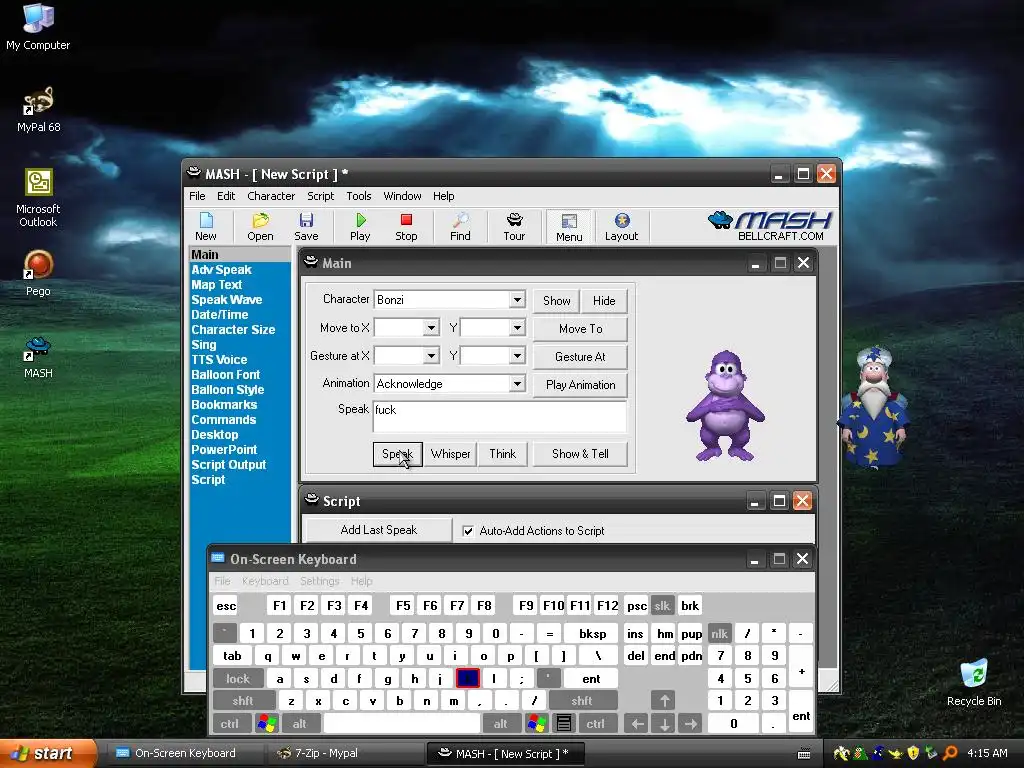Toggle the nlk num lock key
Viewport: 1024px width, 768px height.
(x=720, y=633)
